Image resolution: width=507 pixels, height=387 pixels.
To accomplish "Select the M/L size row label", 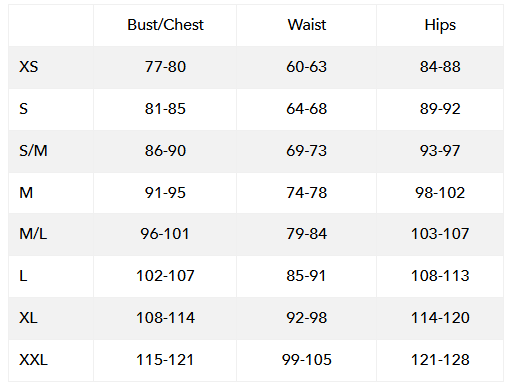I will (x=33, y=234).
